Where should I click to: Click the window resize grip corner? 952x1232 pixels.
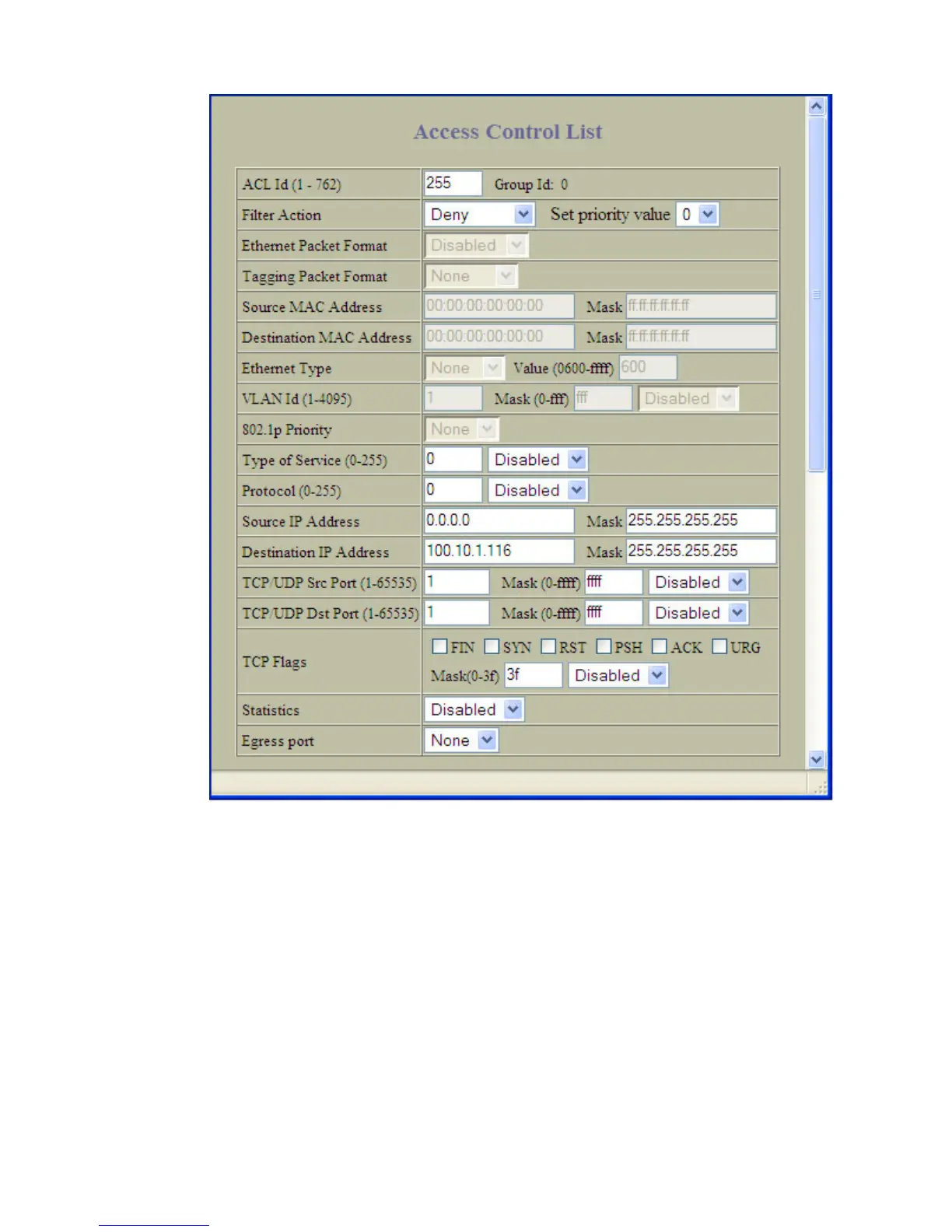819,786
